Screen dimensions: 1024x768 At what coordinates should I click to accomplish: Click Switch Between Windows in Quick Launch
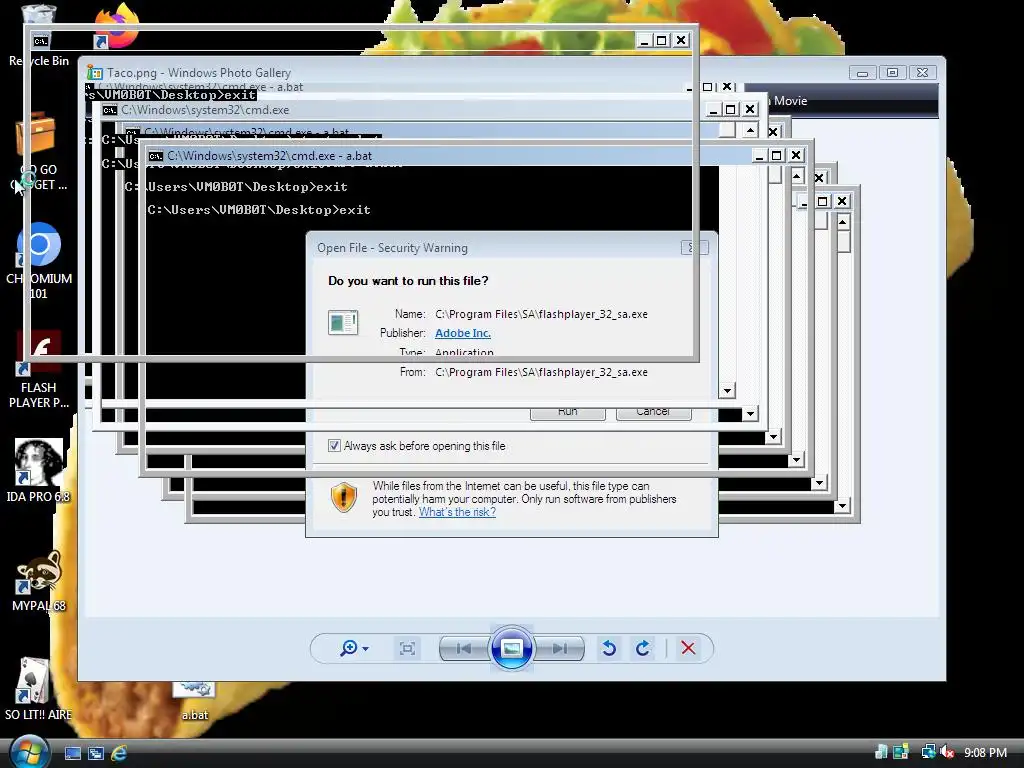point(95,754)
